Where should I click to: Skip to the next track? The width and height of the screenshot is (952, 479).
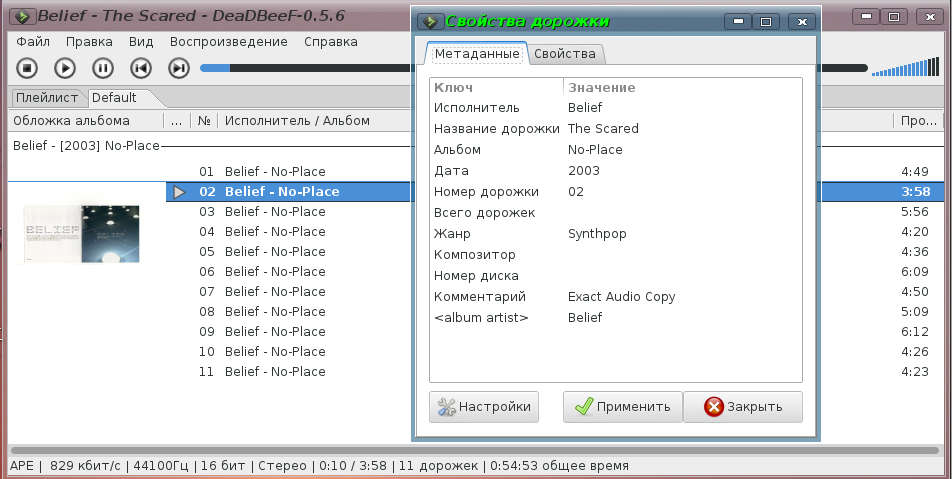(x=178, y=68)
